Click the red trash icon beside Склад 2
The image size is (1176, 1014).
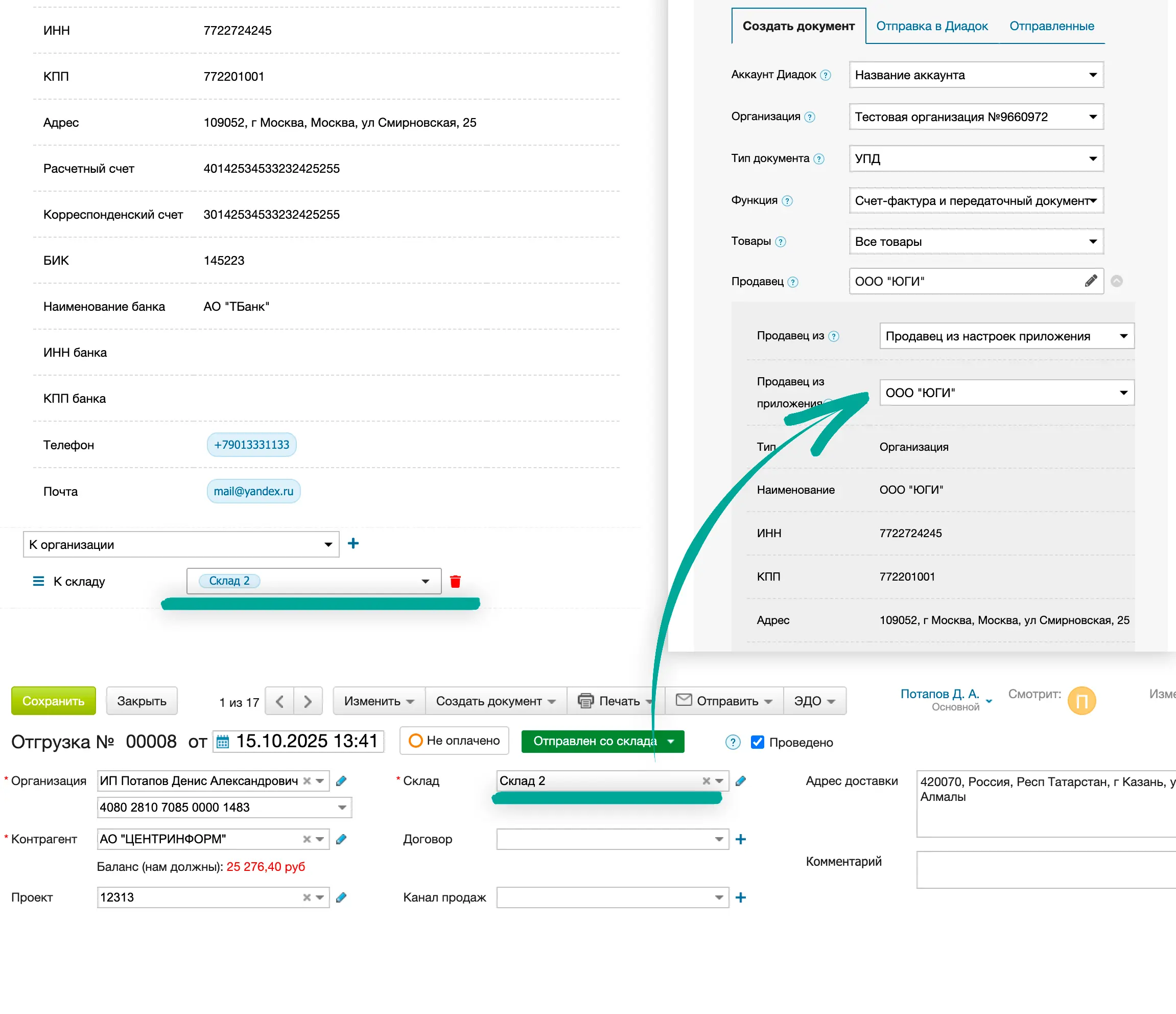(455, 581)
